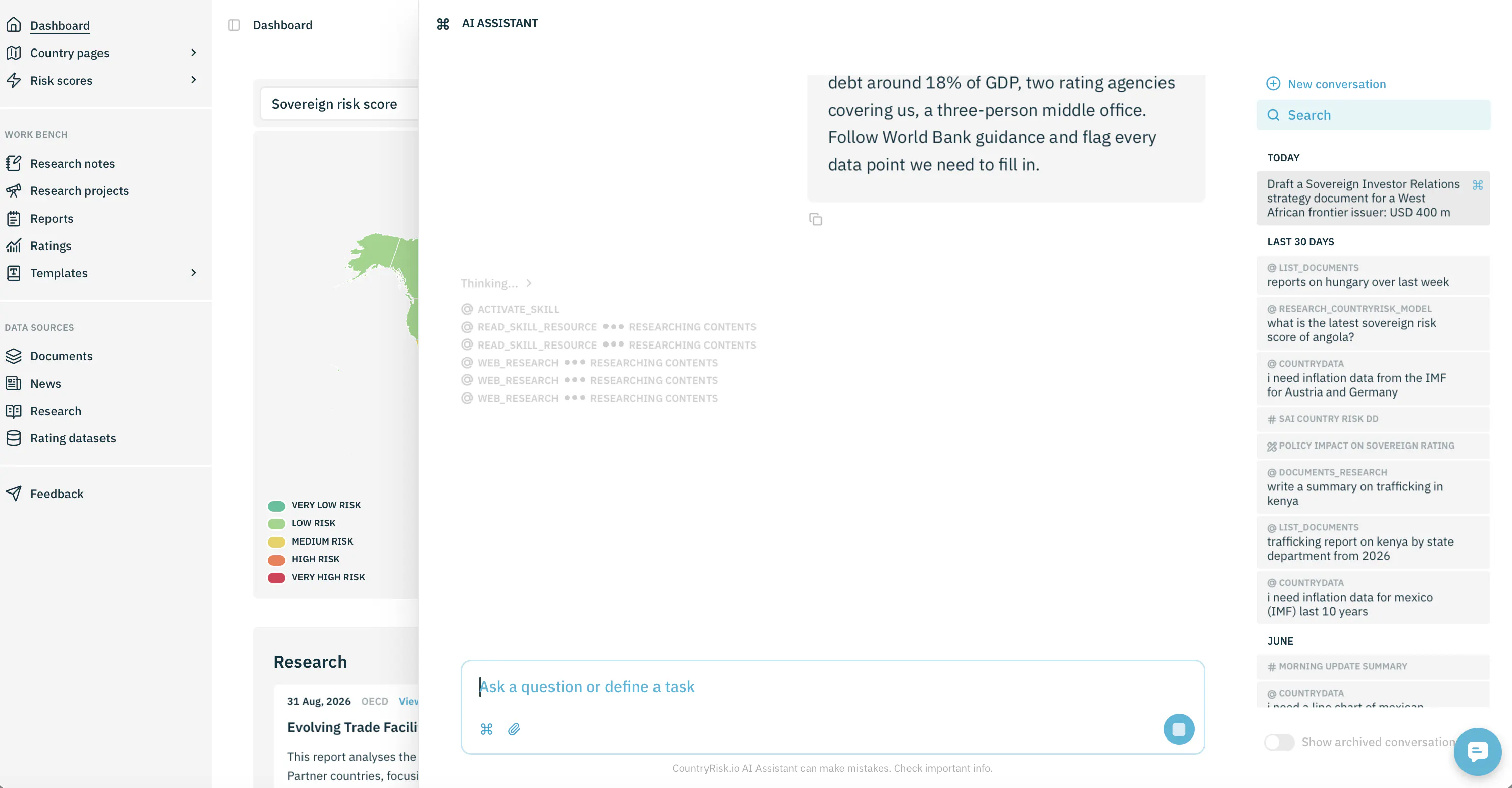This screenshot has width=1512, height=788.
Task: Expand the Risk scores submenu arrow
Action: [x=194, y=80]
